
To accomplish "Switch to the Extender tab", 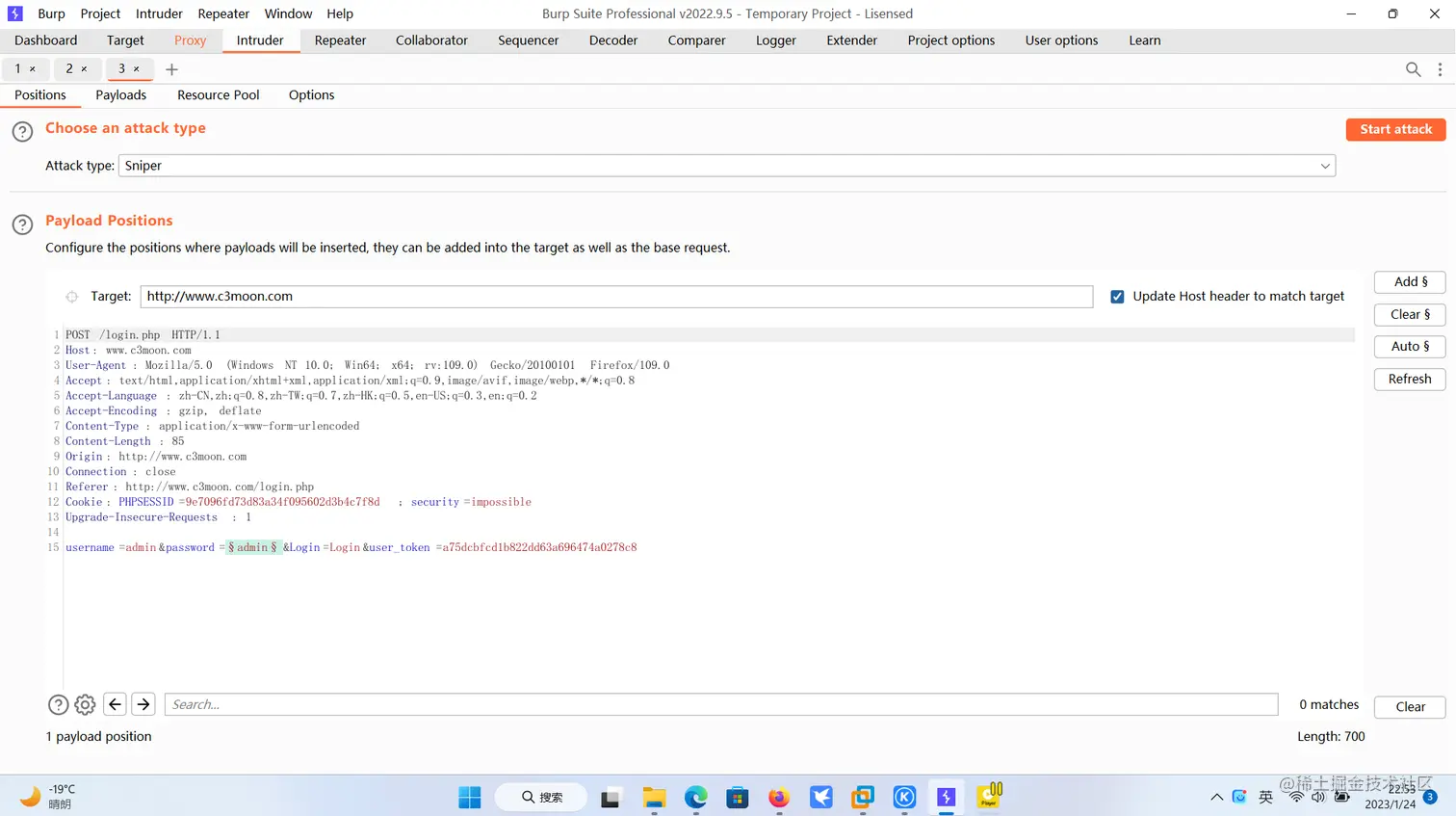I will coord(851,40).
